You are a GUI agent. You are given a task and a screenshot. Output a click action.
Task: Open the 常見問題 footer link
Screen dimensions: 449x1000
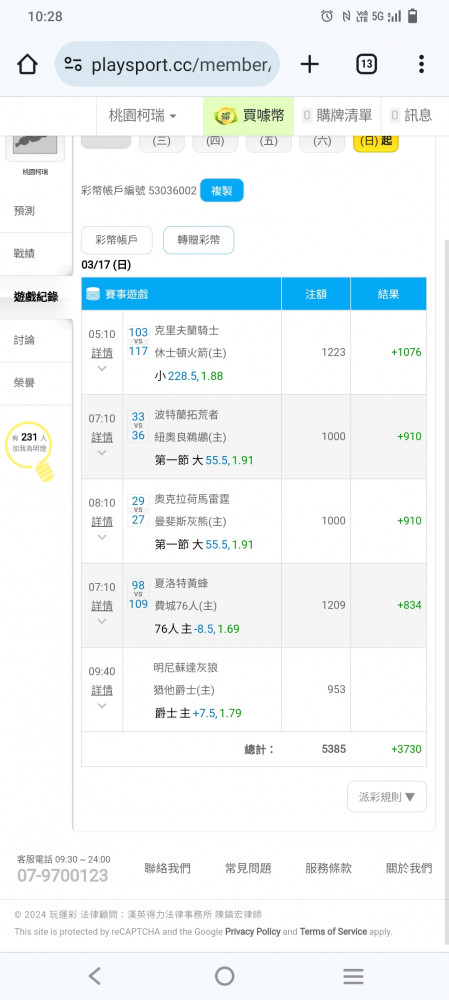point(248,868)
